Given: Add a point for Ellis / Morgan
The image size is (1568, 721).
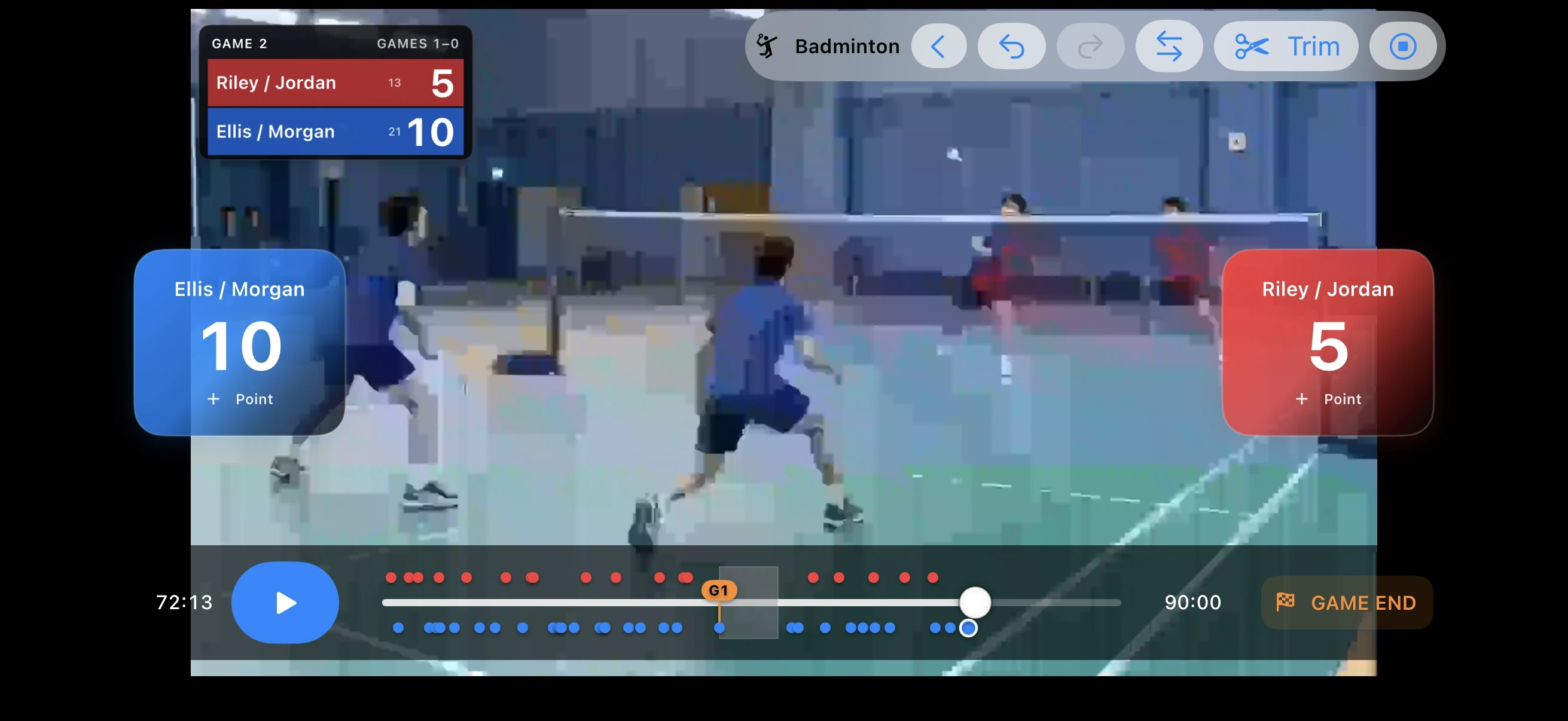Looking at the screenshot, I should tap(240, 343).
